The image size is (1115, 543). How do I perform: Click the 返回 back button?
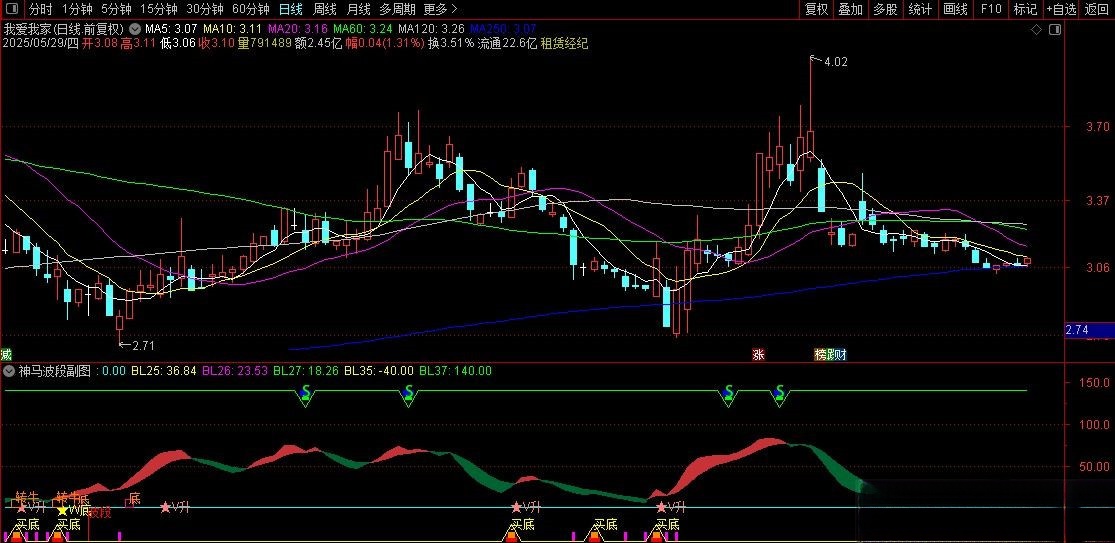1097,9
